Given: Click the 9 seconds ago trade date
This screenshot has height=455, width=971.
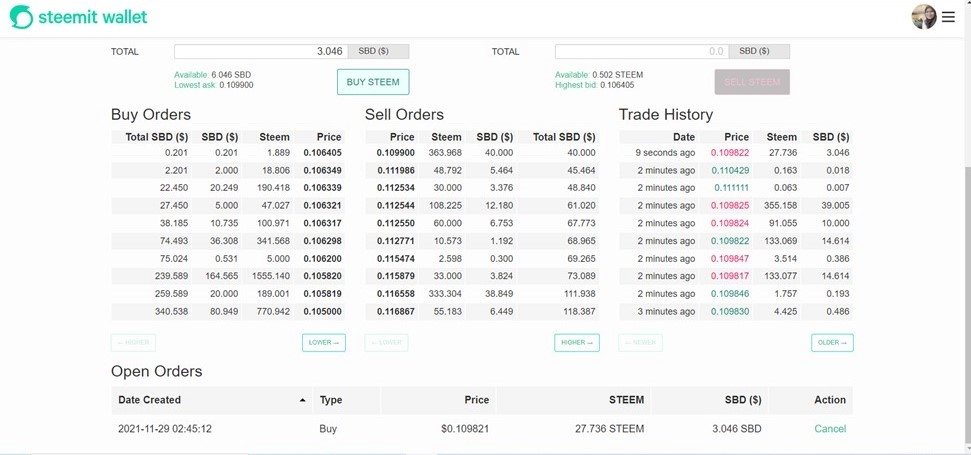Looking at the screenshot, I should (664, 152).
